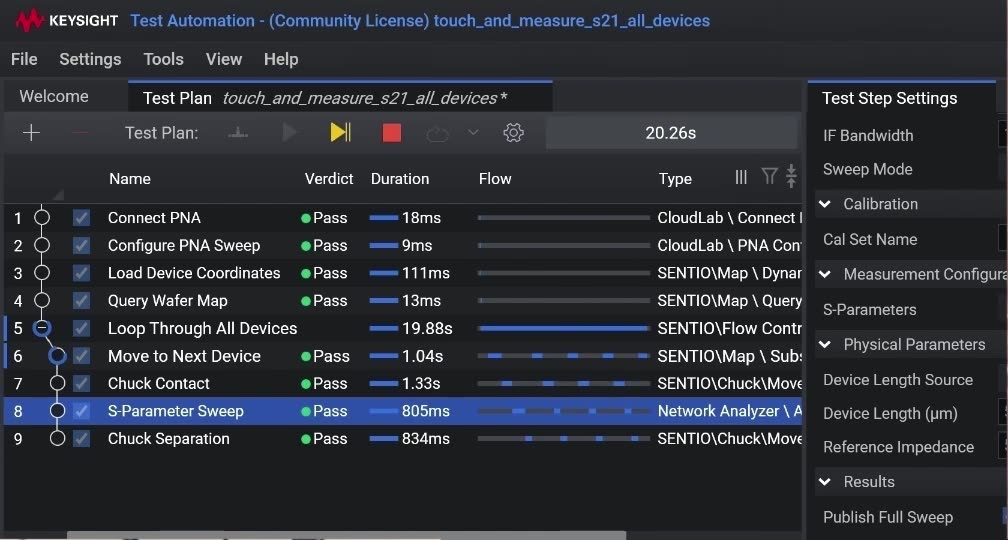This screenshot has height=540, width=1008.
Task: Toggle the Chuck Contact step checkbox
Action: pos(81,384)
